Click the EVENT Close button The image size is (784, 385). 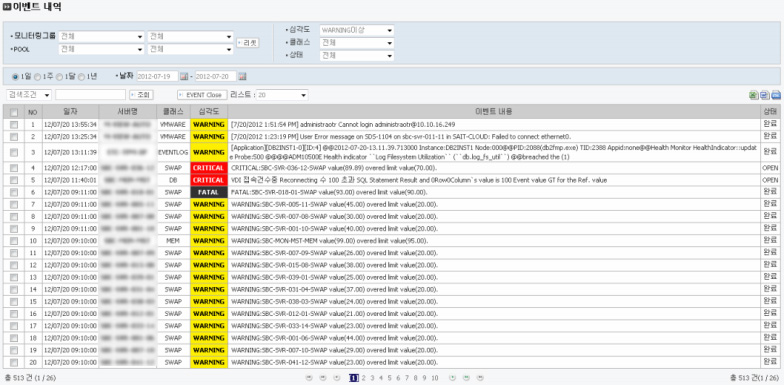pos(202,95)
